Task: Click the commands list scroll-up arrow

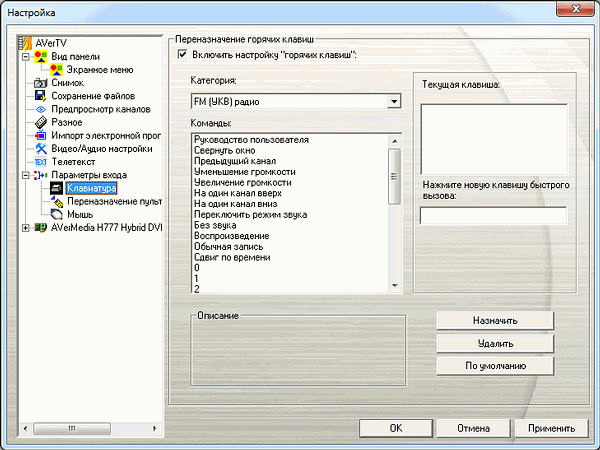Action: tap(394, 141)
